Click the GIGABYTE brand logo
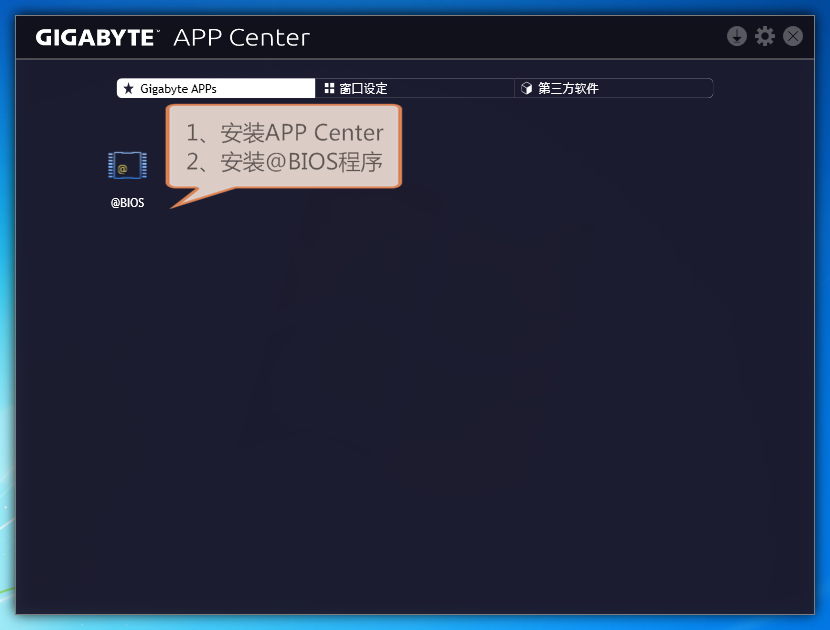This screenshot has height=630, width=830. (x=97, y=38)
